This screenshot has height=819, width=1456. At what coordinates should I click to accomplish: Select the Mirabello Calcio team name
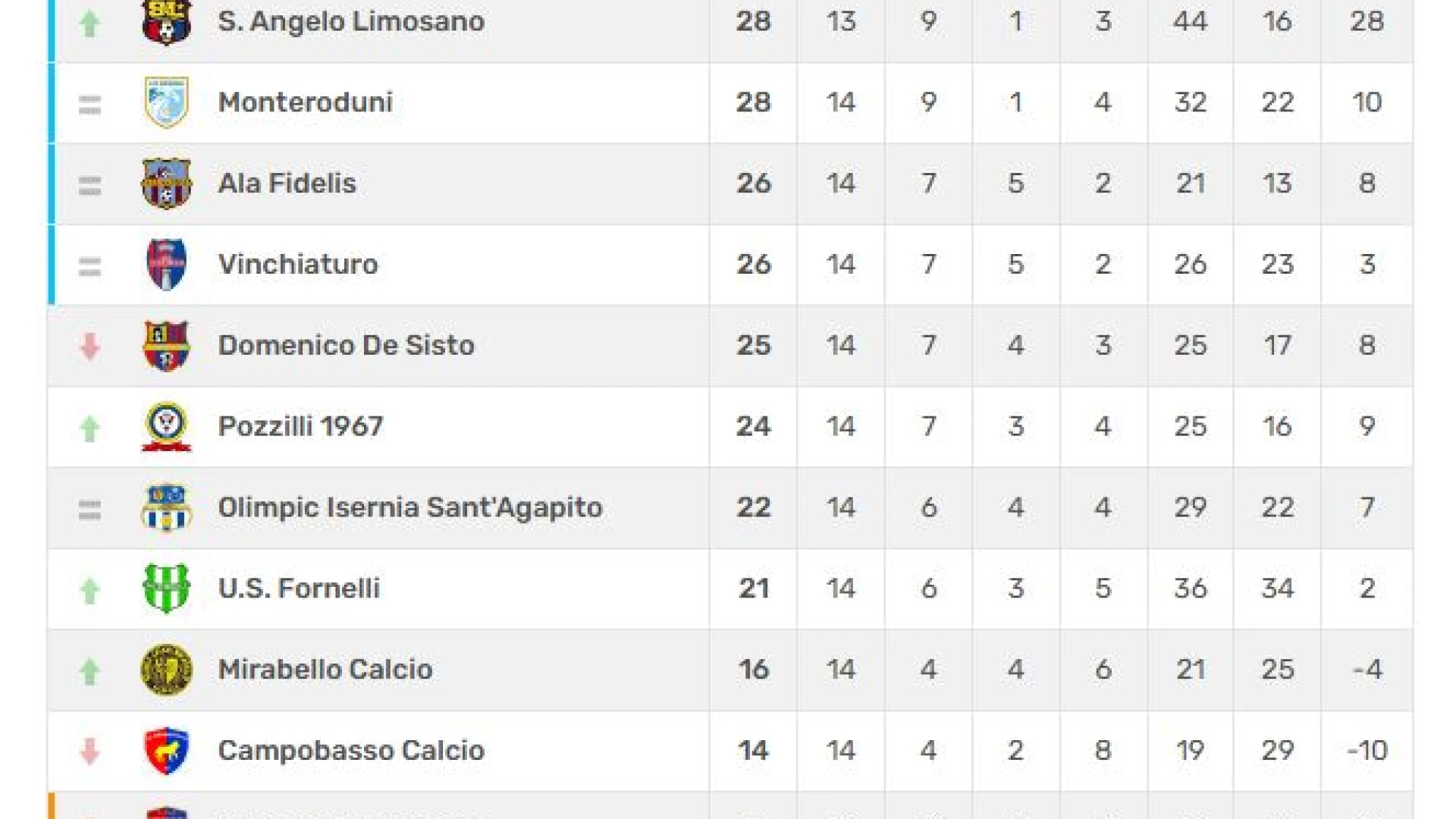pyautogui.click(x=325, y=670)
